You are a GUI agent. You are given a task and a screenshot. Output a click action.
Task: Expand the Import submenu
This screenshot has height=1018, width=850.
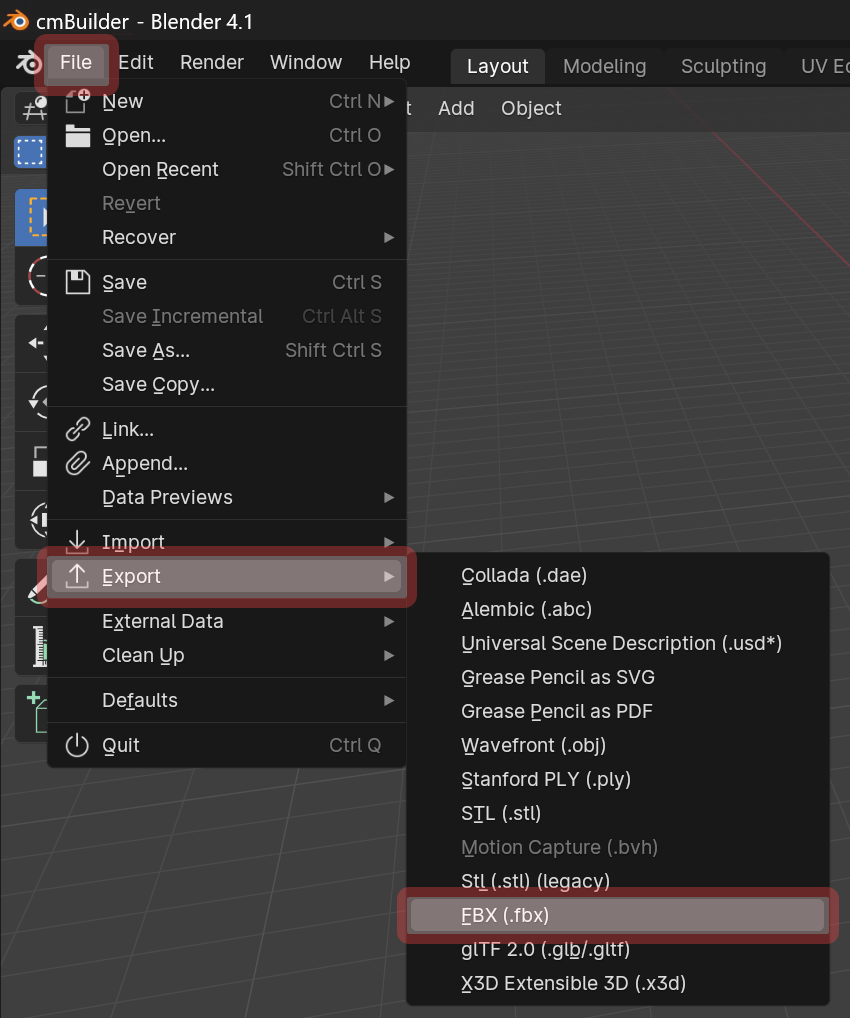point(229,542)
